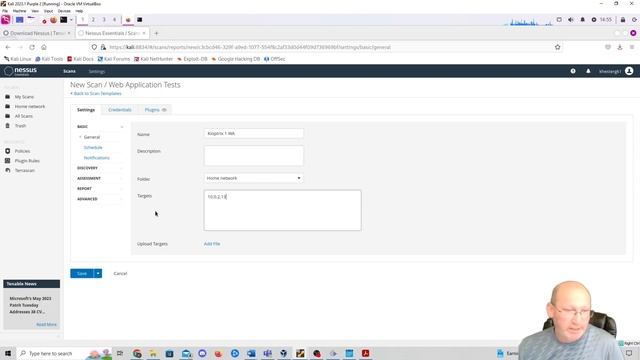
Task: Open terminal dropdown arrow in Kali panel
Action: pos(71,20)
